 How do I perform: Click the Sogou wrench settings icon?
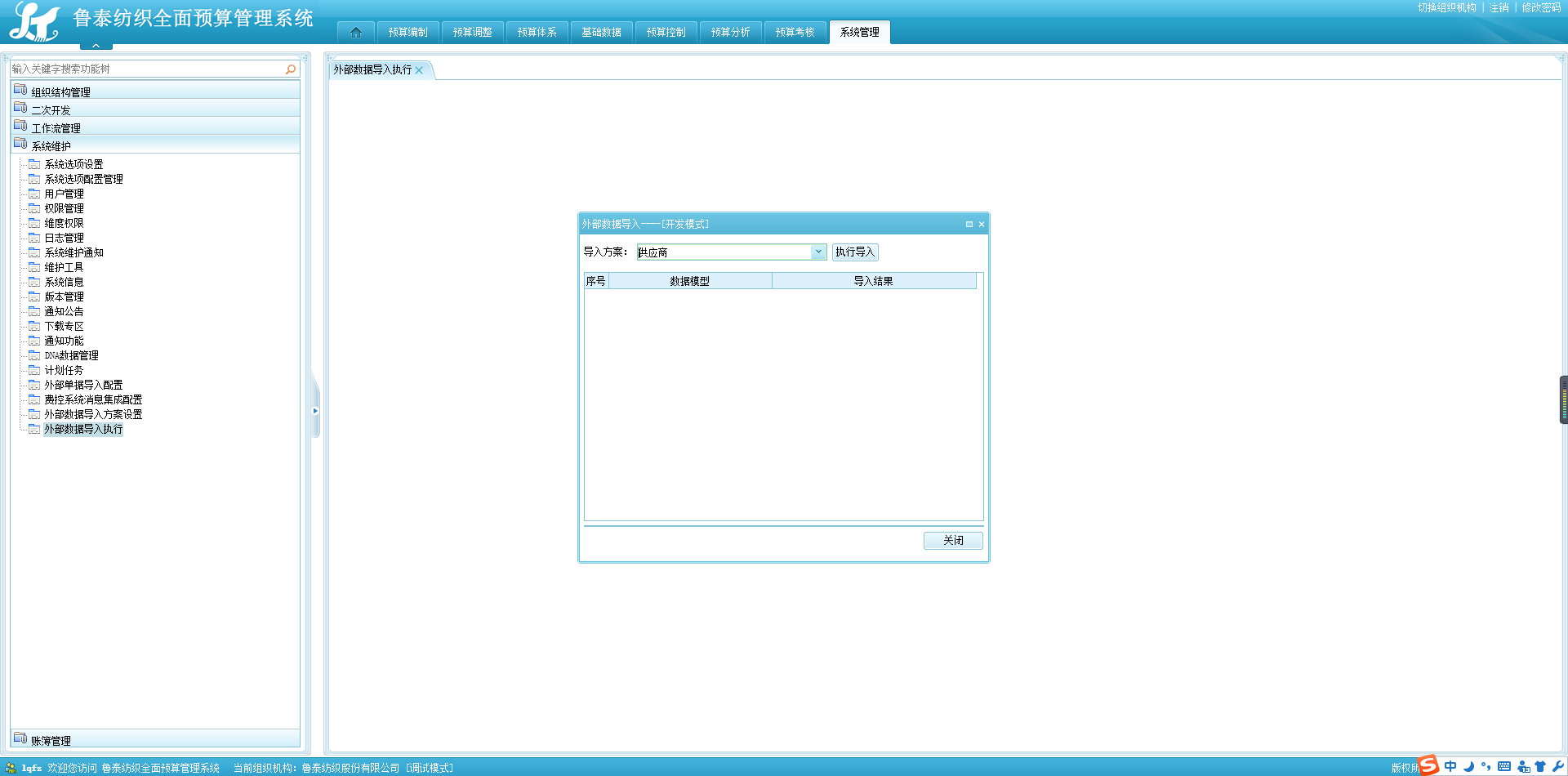pos(1557,766)
